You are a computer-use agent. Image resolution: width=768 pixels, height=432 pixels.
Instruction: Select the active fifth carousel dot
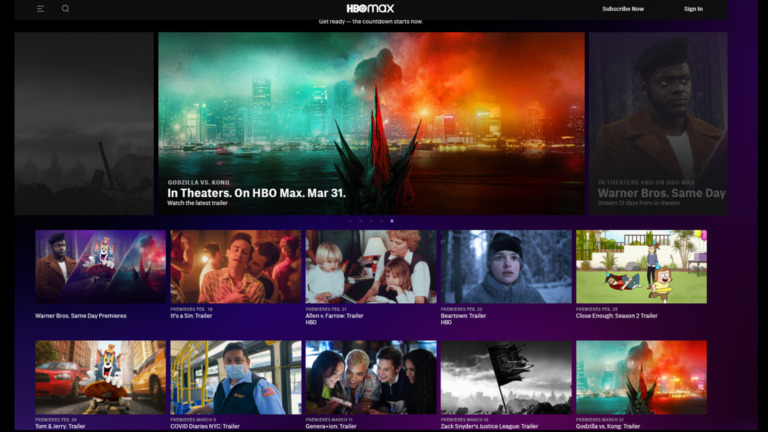(391, 221)
